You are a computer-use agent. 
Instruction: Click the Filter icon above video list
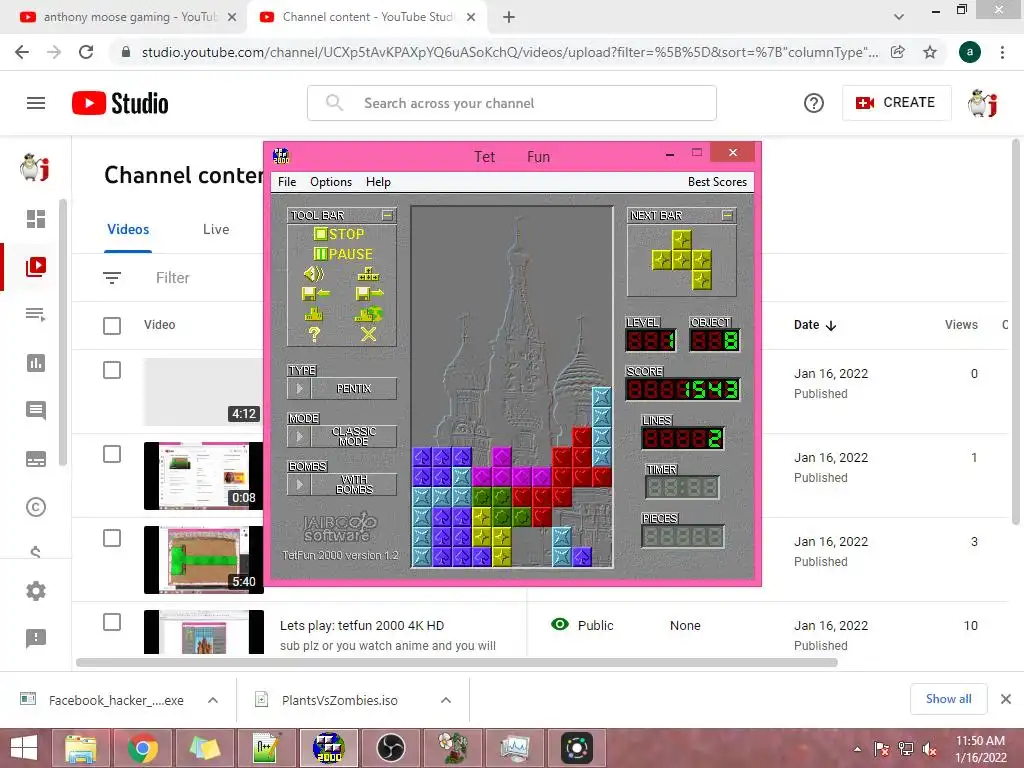112,278
